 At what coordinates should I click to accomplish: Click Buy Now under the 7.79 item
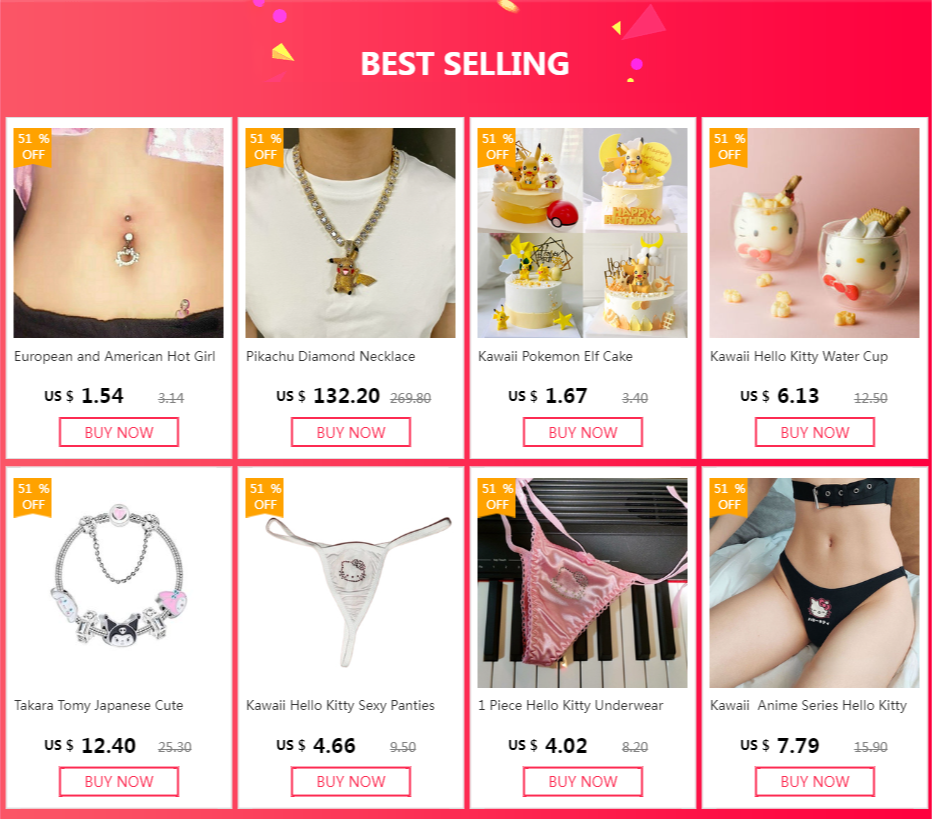coord(814,782)
